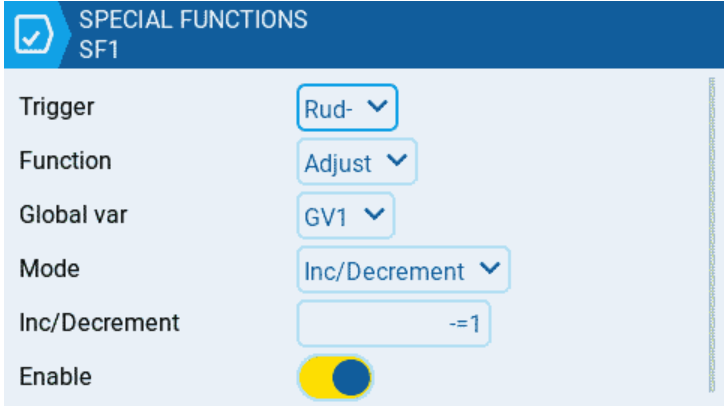The height and width of the screenshot is (406, 724).
Task: Click the SPECIAL FUNCTIONS title text
Action: tap(193, 20)
